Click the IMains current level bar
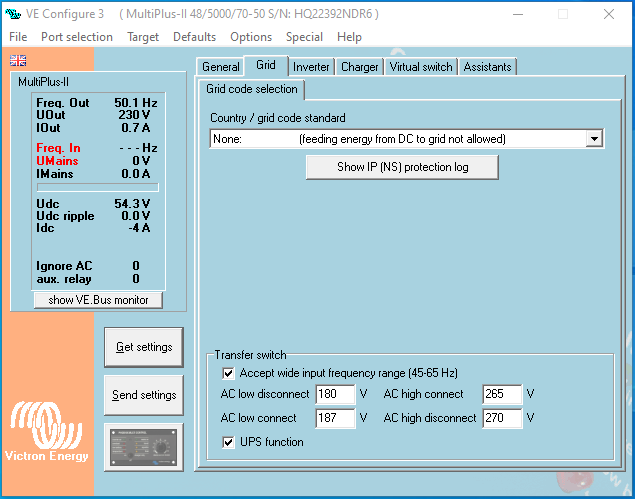 [97, 186]
